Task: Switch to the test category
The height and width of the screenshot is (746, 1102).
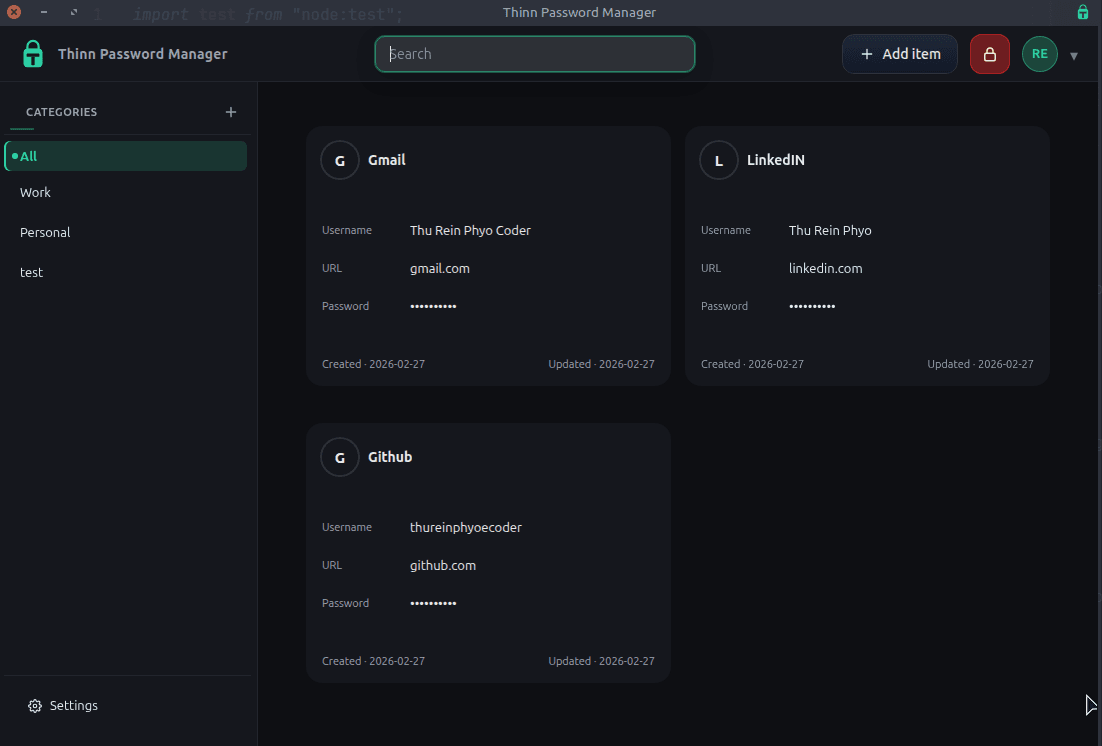Action: coord(31,272)
